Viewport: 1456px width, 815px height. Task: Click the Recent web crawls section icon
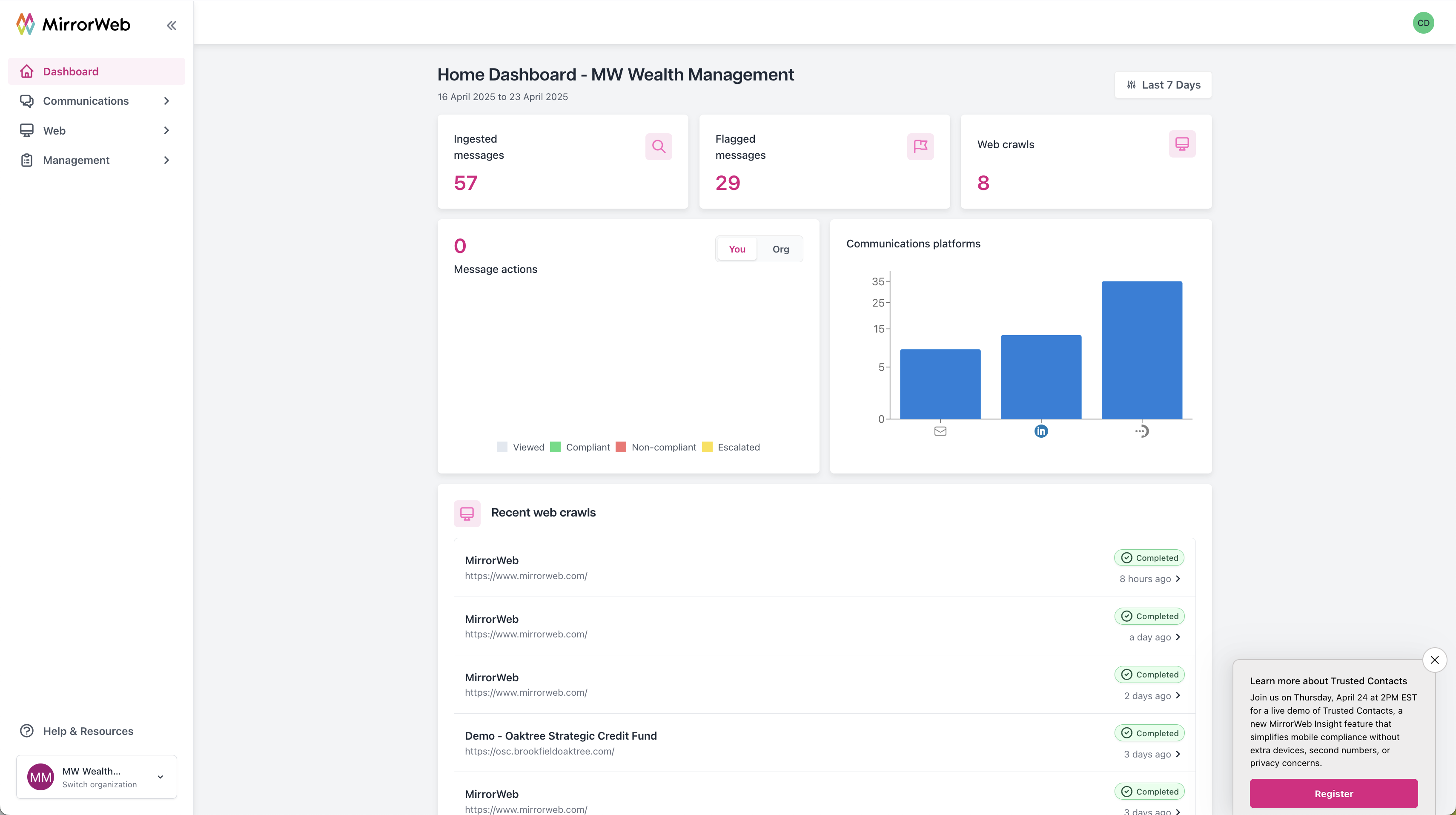point(467,513)
